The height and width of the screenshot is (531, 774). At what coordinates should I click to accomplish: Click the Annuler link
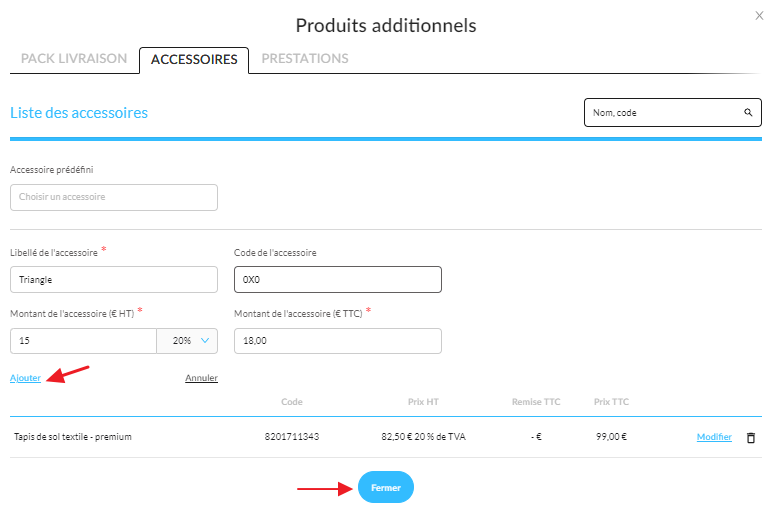(x=201, y=378)
